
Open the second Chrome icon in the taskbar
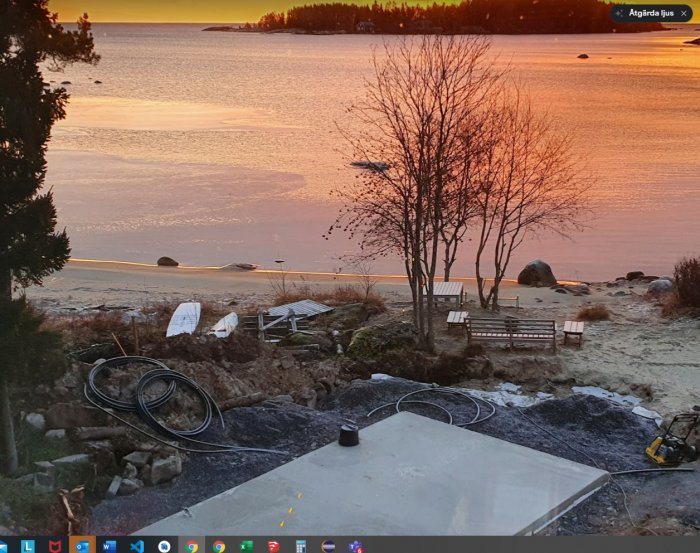[x=219, y=546]
